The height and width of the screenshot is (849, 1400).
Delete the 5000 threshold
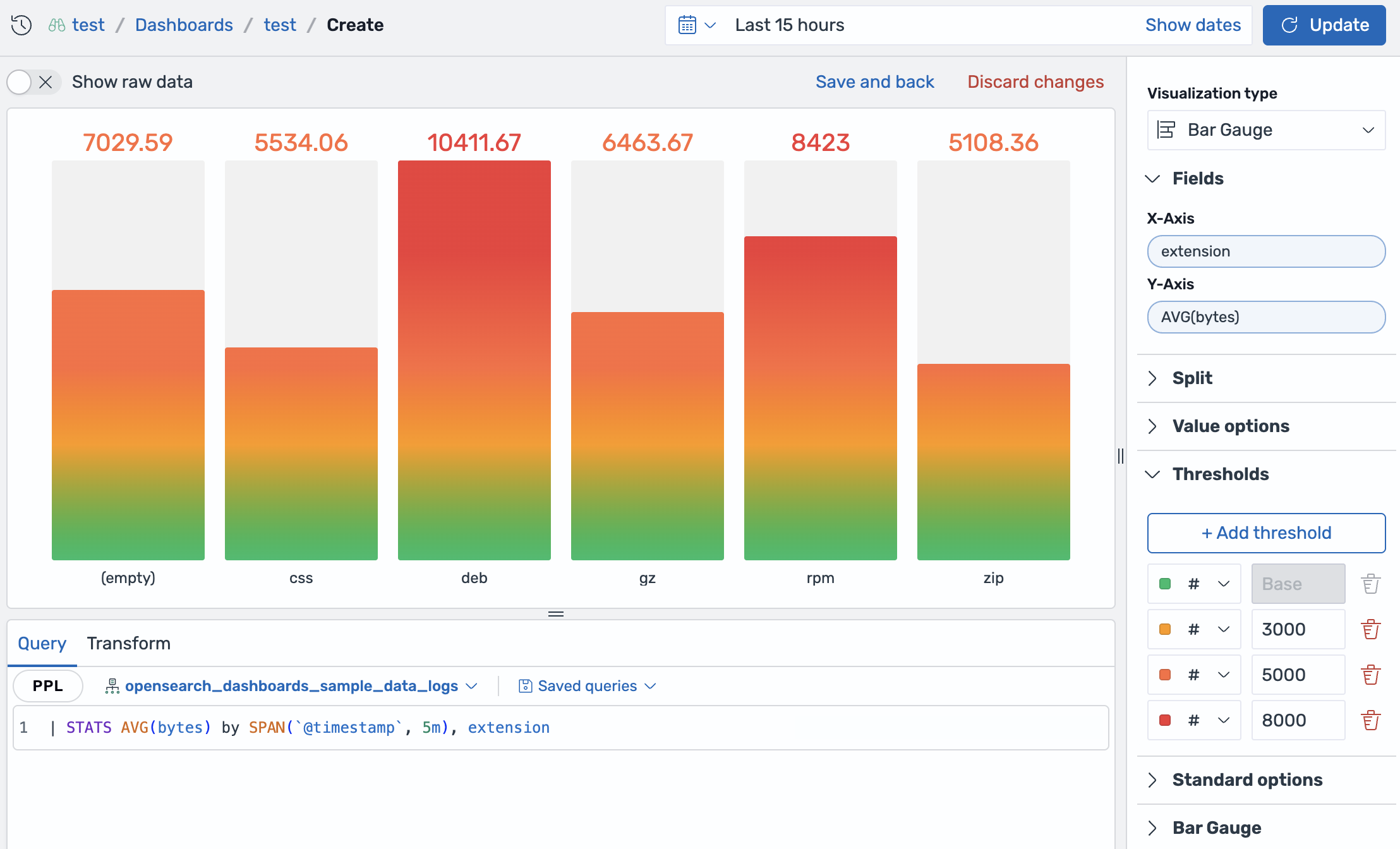[x=1370, y=675]
